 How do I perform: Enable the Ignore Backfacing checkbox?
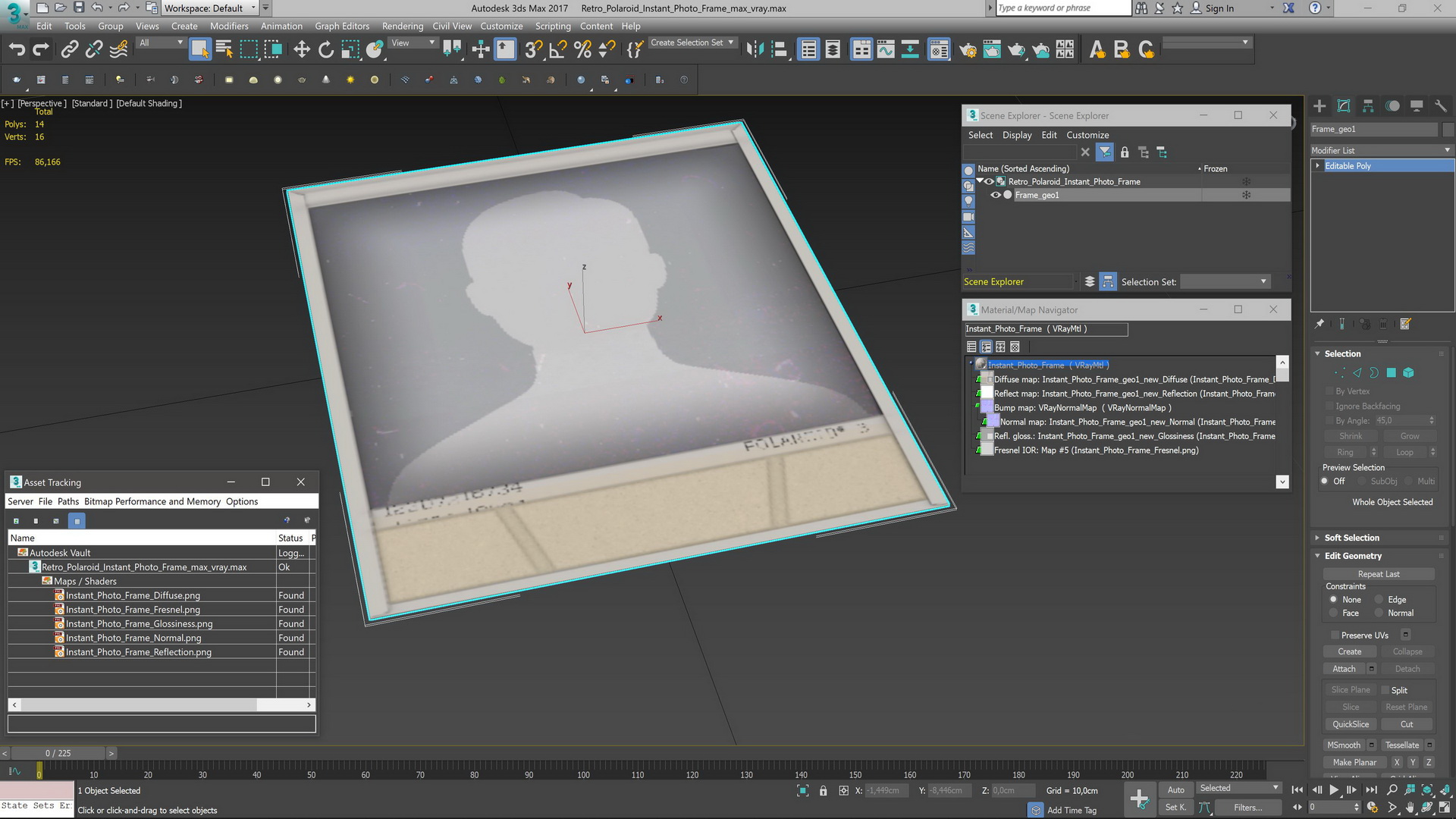(x=1329, y=406)
